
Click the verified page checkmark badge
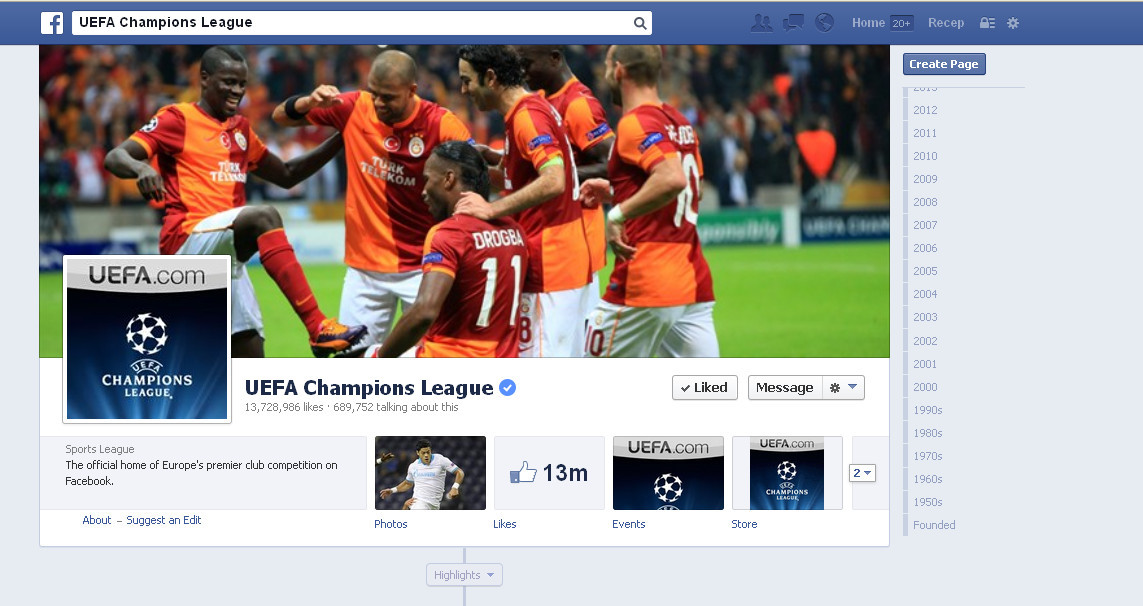point(507,387)
